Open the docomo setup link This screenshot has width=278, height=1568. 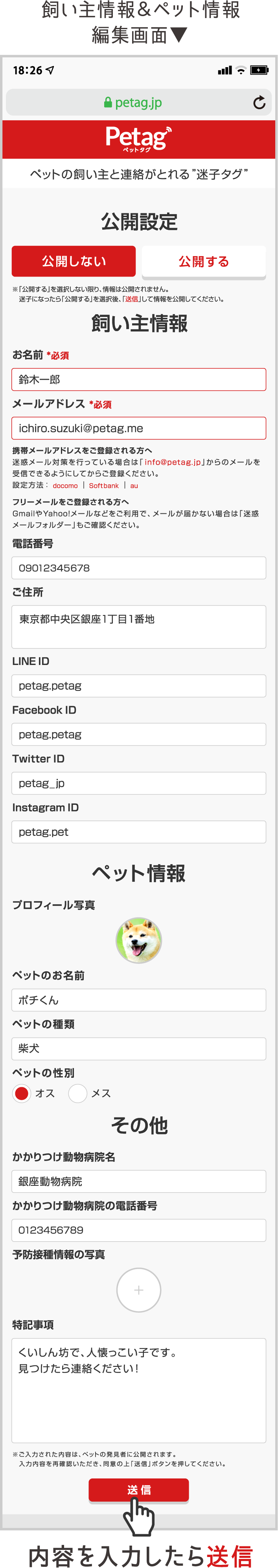65,486
